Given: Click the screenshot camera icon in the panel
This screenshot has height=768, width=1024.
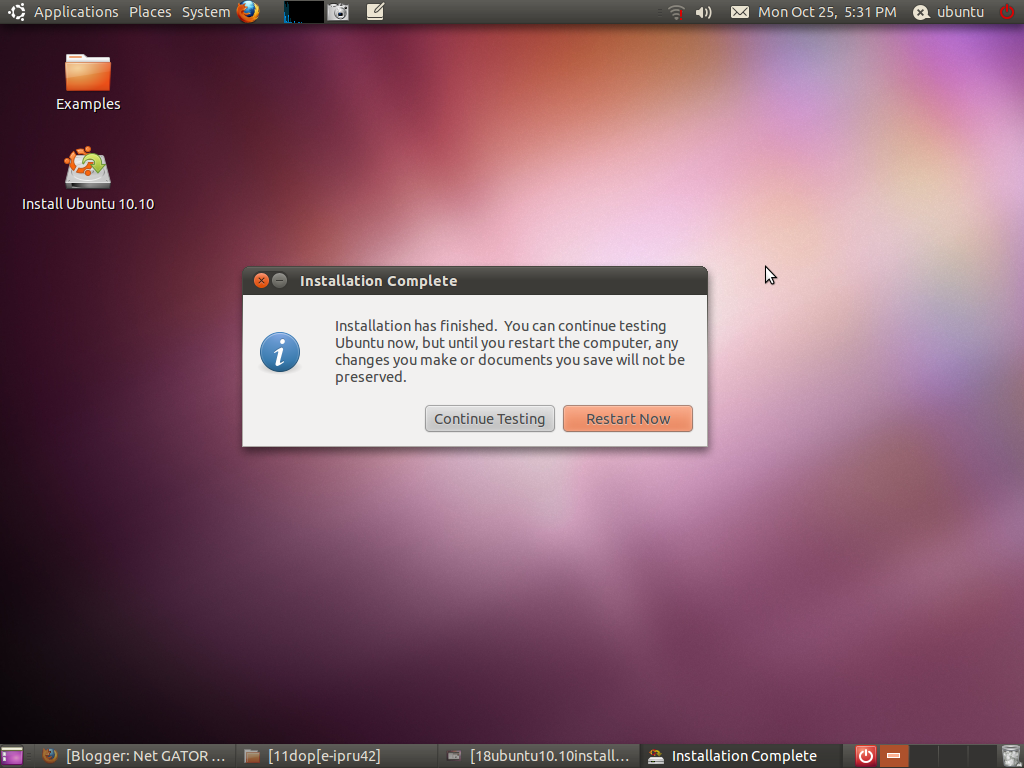Looking at the screenshot, I should click(x=339, y=12).
